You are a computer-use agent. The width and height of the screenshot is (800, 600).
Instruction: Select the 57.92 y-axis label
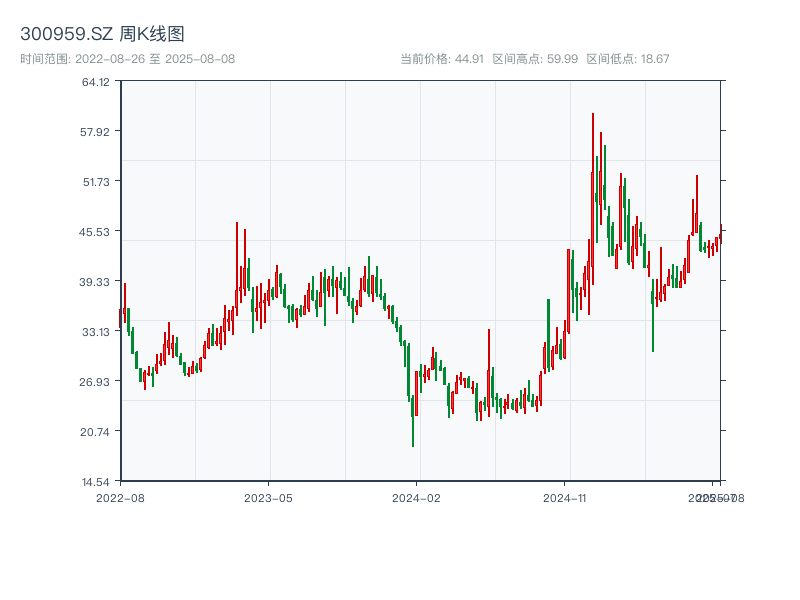pyautogui.click(x=96, y=132)
